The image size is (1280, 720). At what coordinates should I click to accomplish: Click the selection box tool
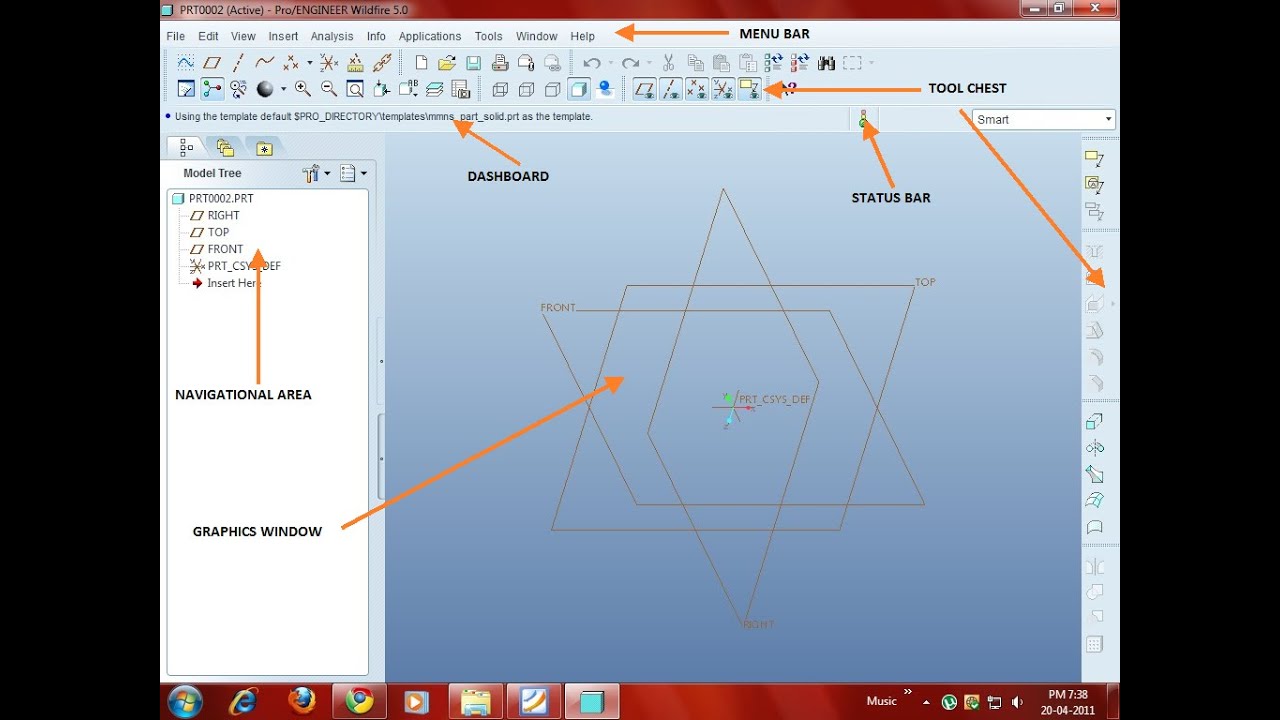[852, 63]
